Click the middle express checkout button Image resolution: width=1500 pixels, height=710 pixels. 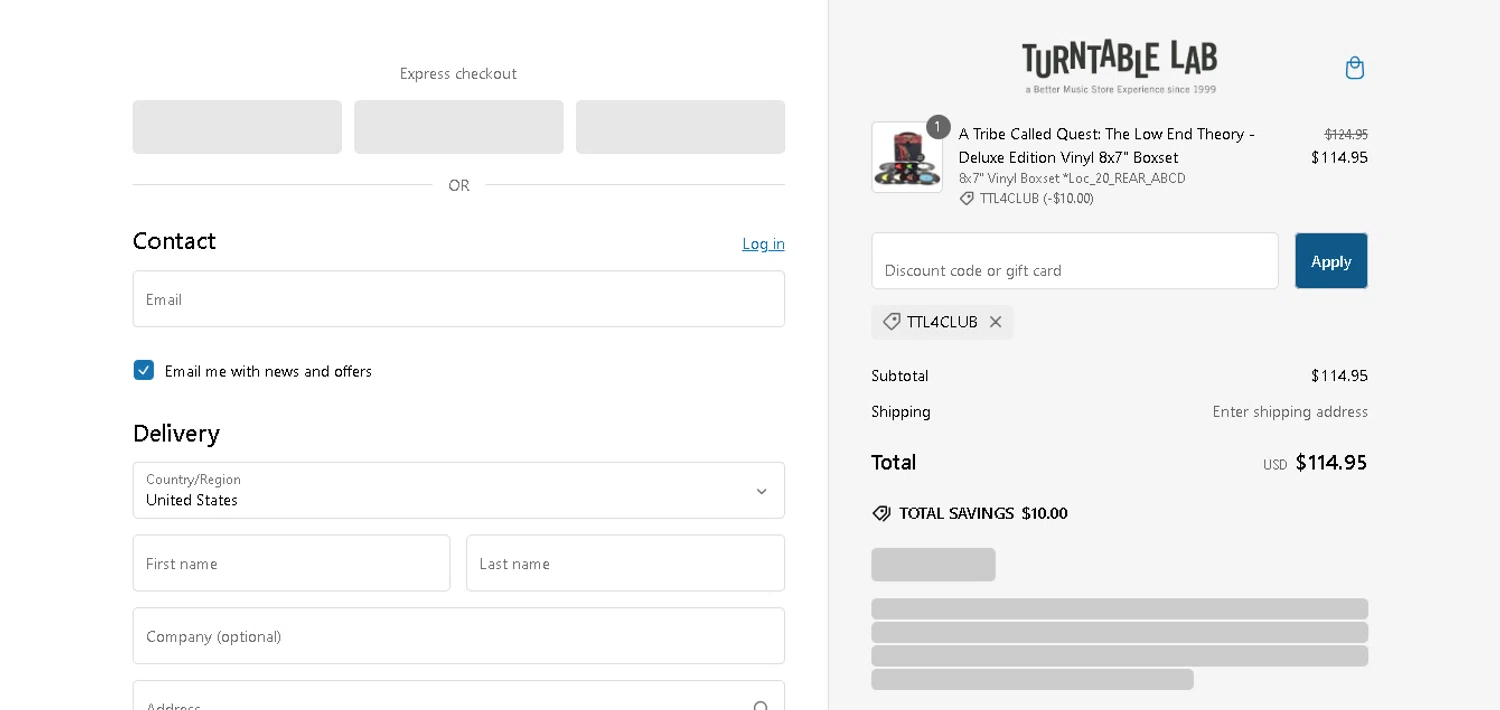pos(458,127)
